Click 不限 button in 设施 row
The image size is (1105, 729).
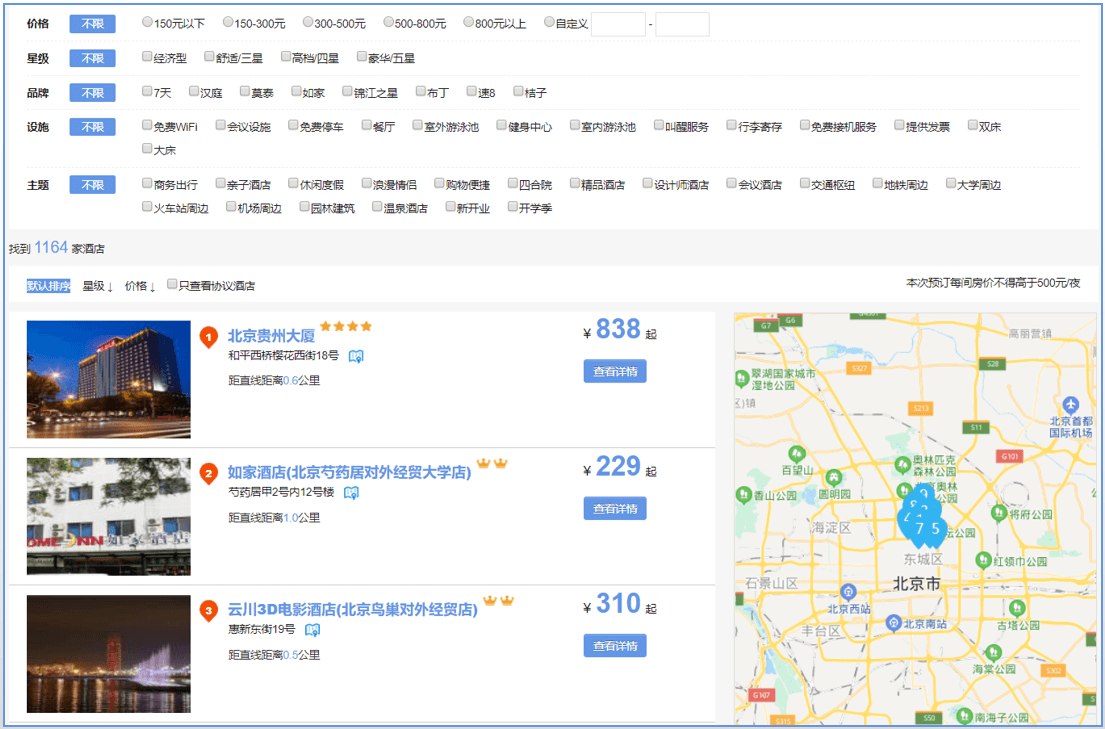(x=92, y=127)
